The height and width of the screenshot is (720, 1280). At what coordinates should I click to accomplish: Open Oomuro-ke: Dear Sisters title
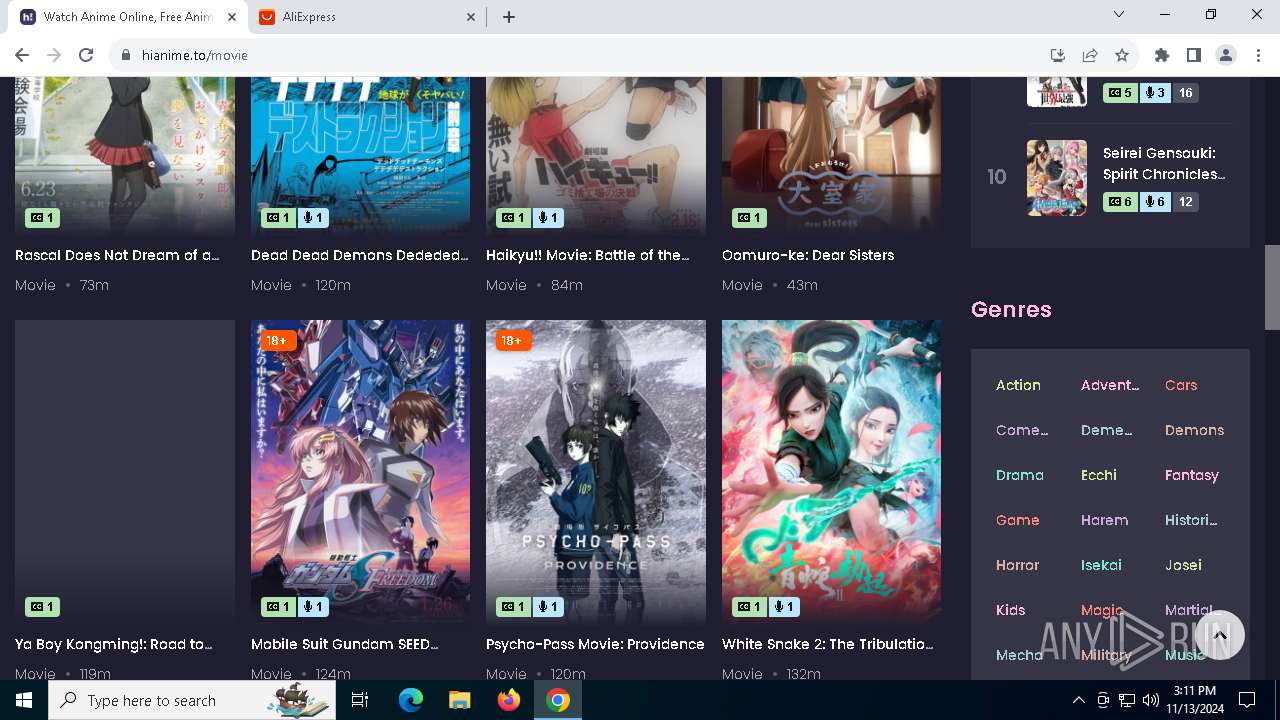coord(808,255)
